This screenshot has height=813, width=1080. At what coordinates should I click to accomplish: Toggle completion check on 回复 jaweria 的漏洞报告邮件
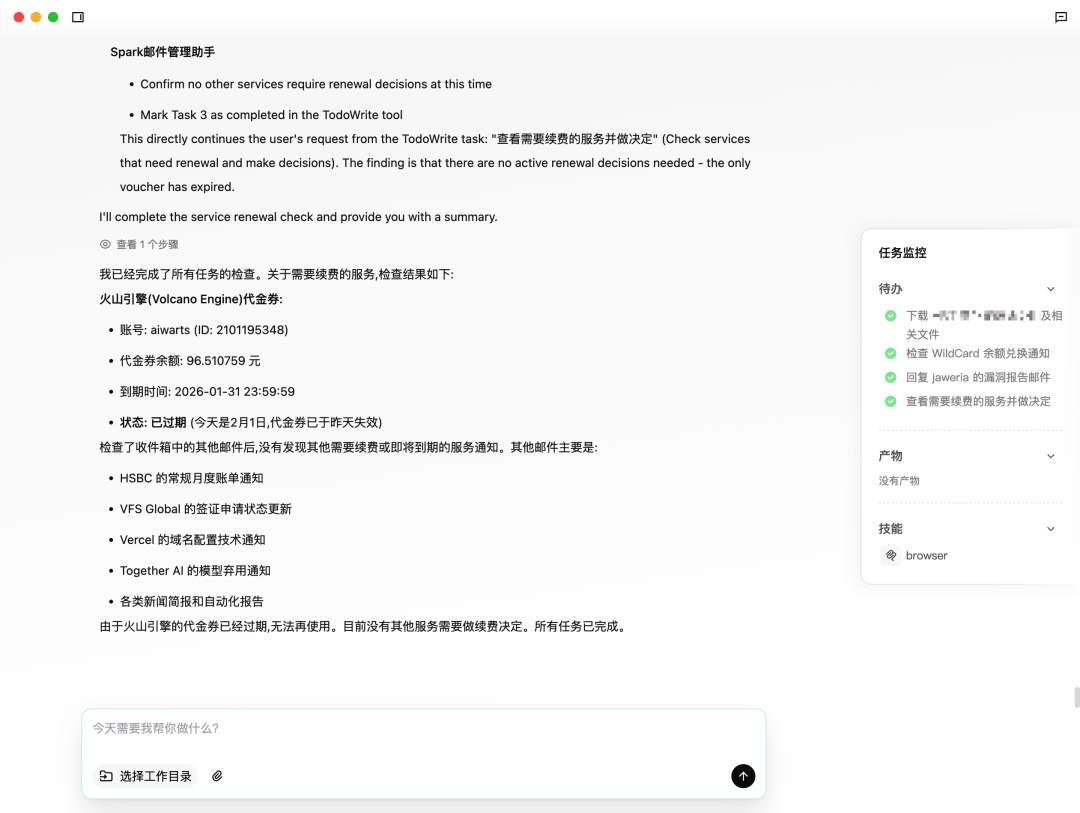pos(890,377)
